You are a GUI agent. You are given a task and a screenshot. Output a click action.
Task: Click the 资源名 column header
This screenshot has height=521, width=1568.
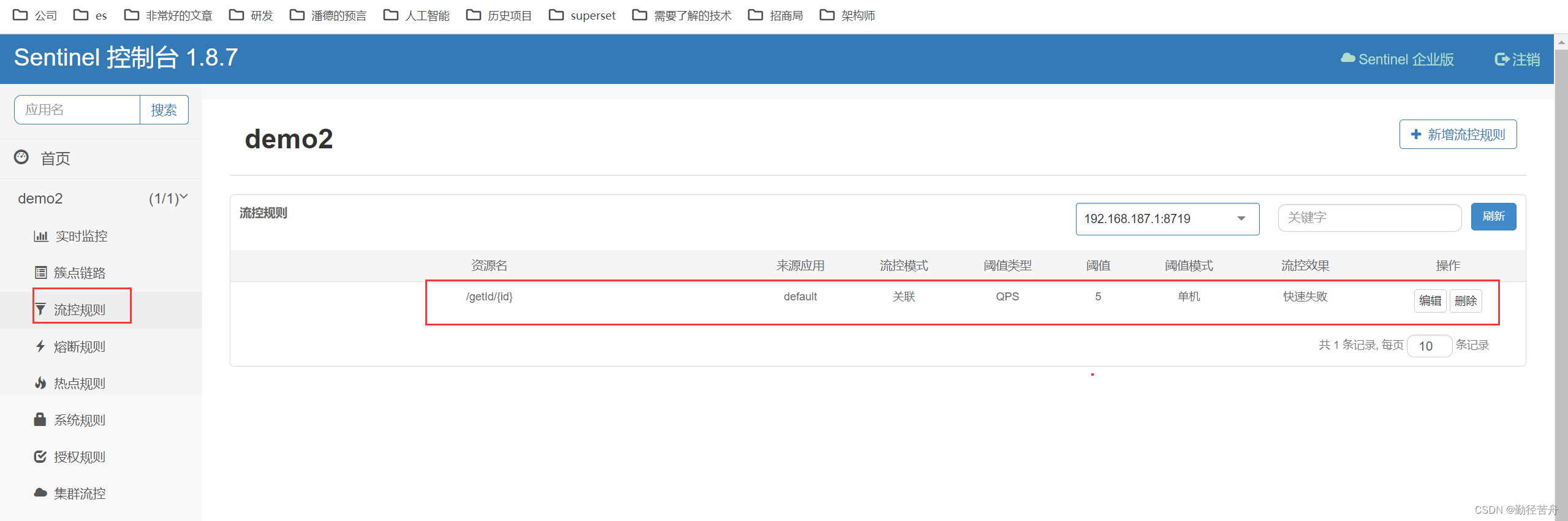click(489, 265)
